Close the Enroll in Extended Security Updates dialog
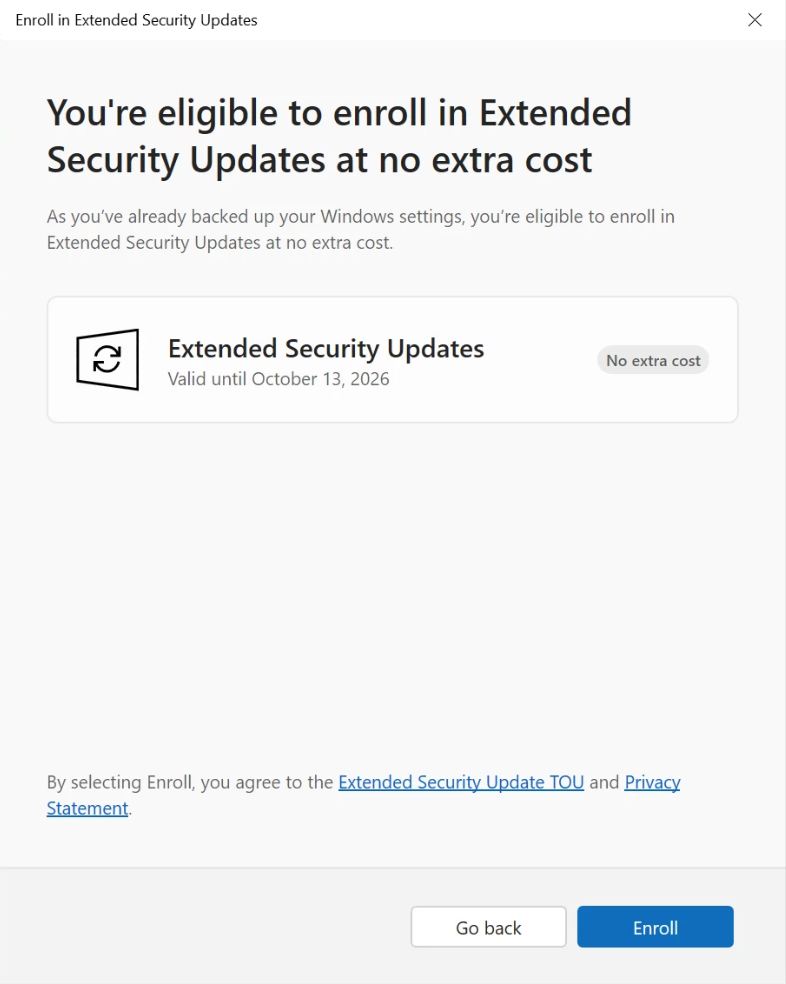The height and width of the screenshot is (984, 786). pos(755,20)
